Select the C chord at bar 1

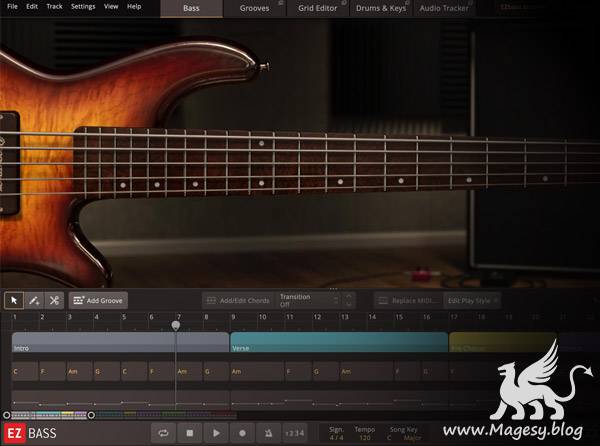(x=25, y=371)
